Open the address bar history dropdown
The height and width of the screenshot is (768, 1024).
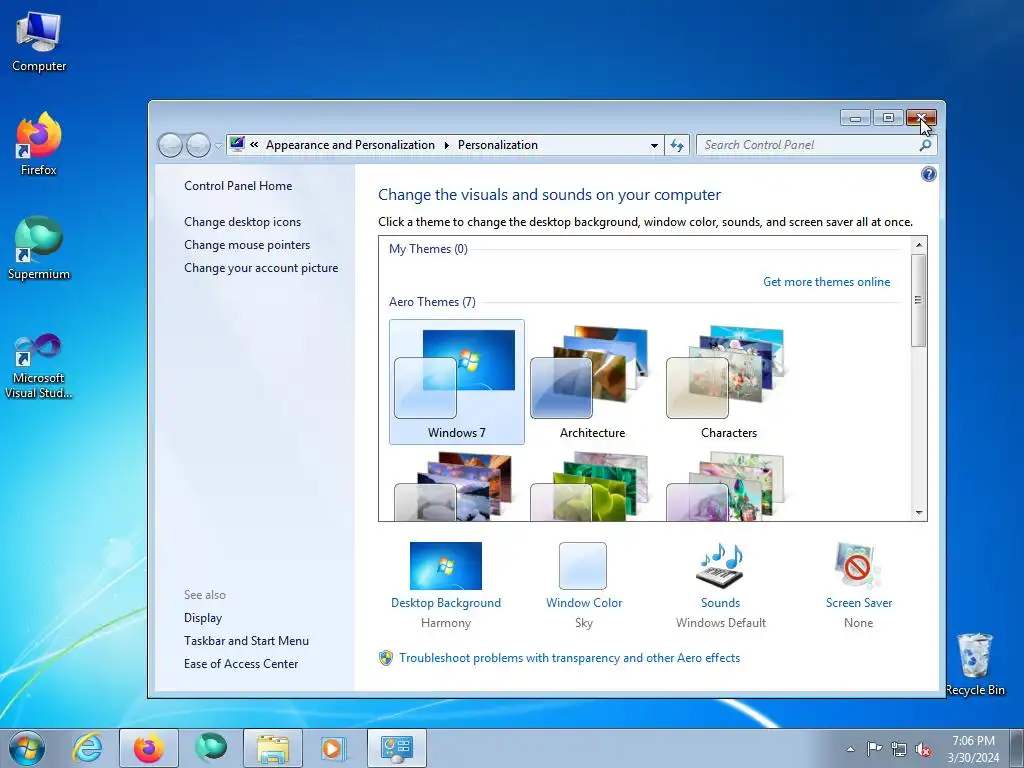coord(654,146)
